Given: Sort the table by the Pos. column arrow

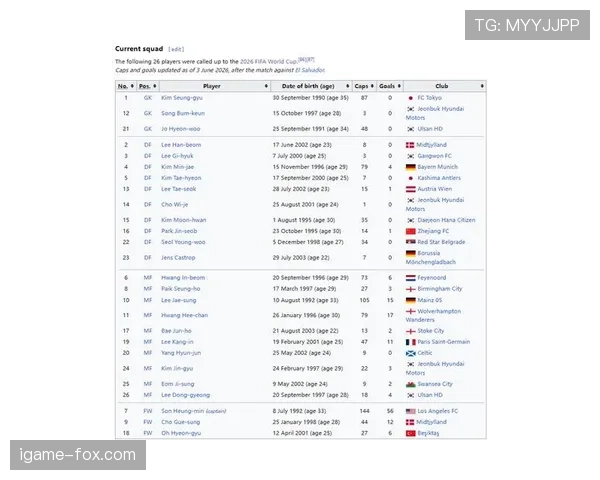Looking at the screenshot, I should pyautogui.click(x=155, y=86).
